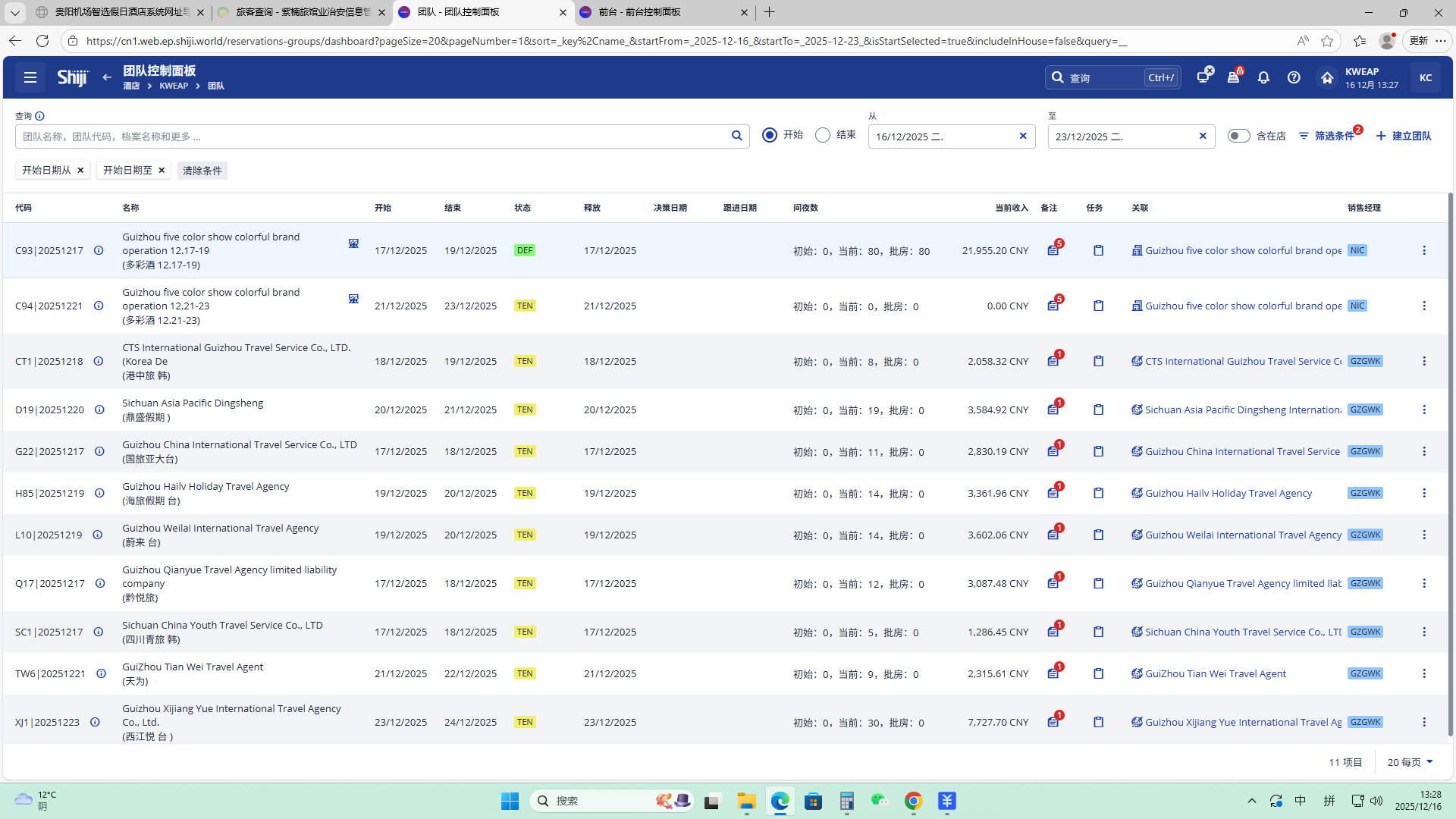The height and width of the screenshot is (819, 1456).
Task: Click the 建立团队 button
Action: pyautogui.click(x=1404, y=136)
